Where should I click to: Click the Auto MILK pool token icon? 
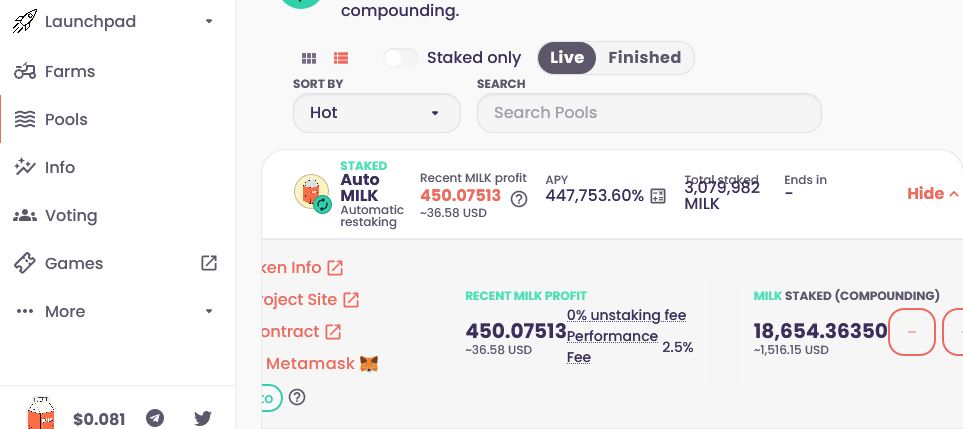(x=313, y=193)
